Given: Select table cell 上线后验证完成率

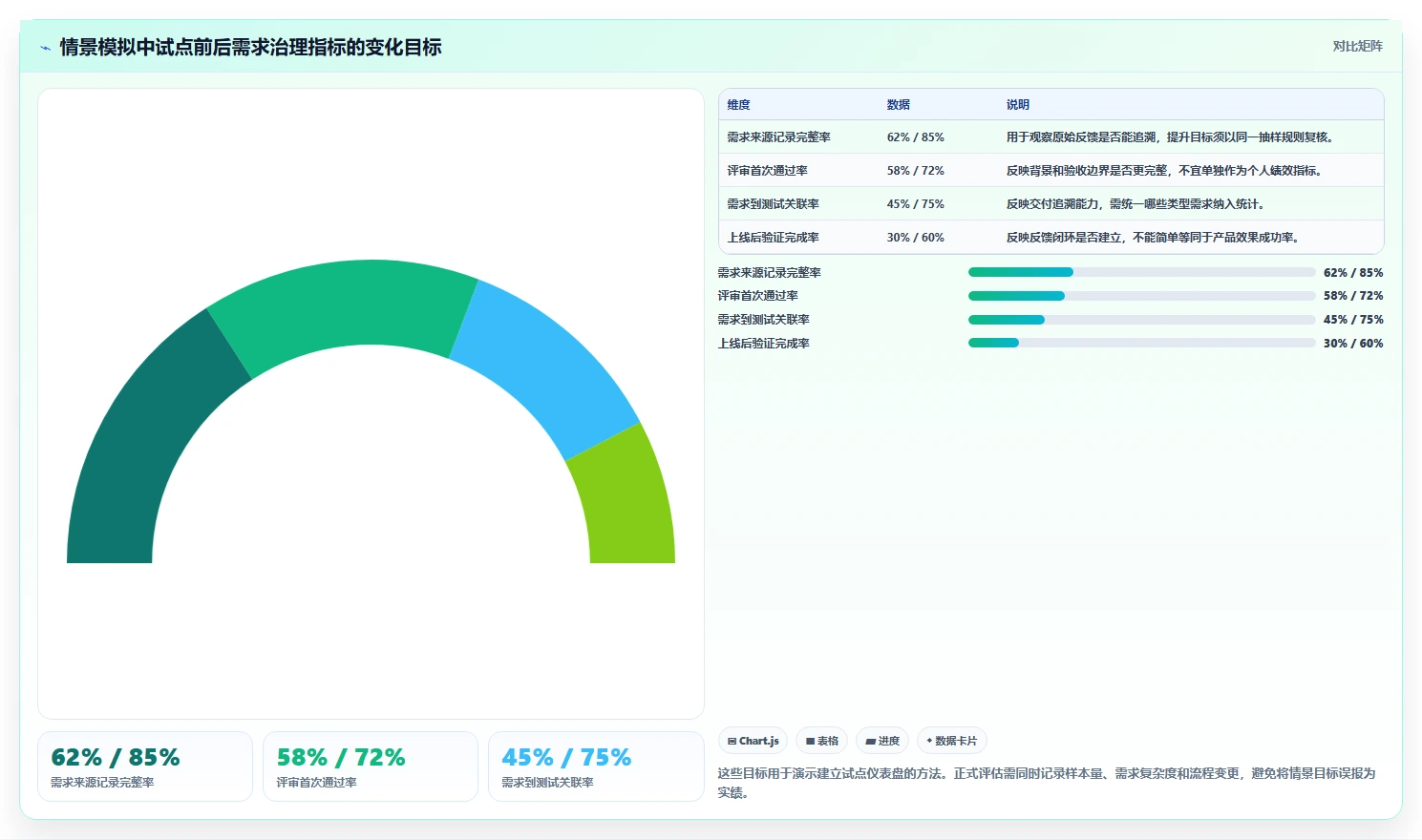Looking at the screenshot, I should [773, 238].
